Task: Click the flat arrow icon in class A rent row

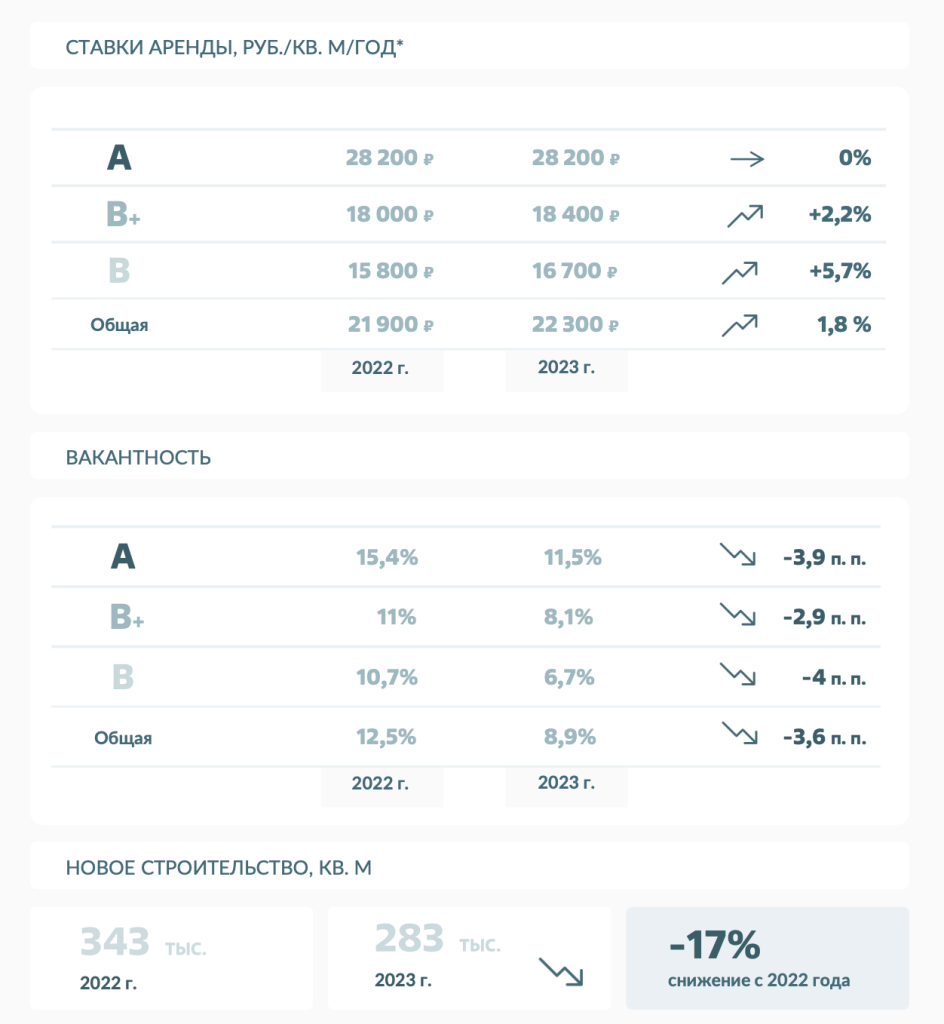Action: pos(747,158)
